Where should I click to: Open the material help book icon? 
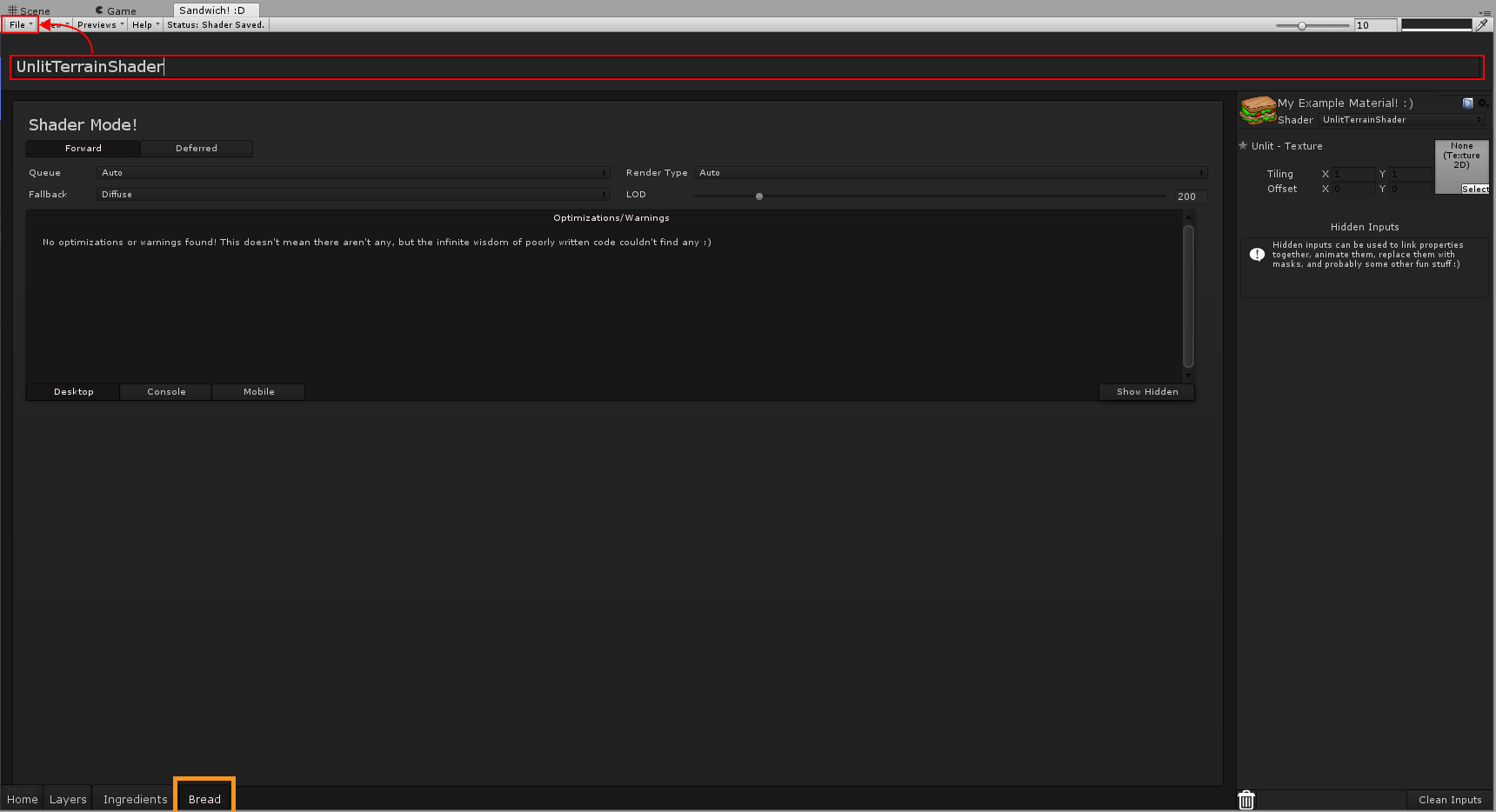pyautogui.click(x=1468, y=103)
